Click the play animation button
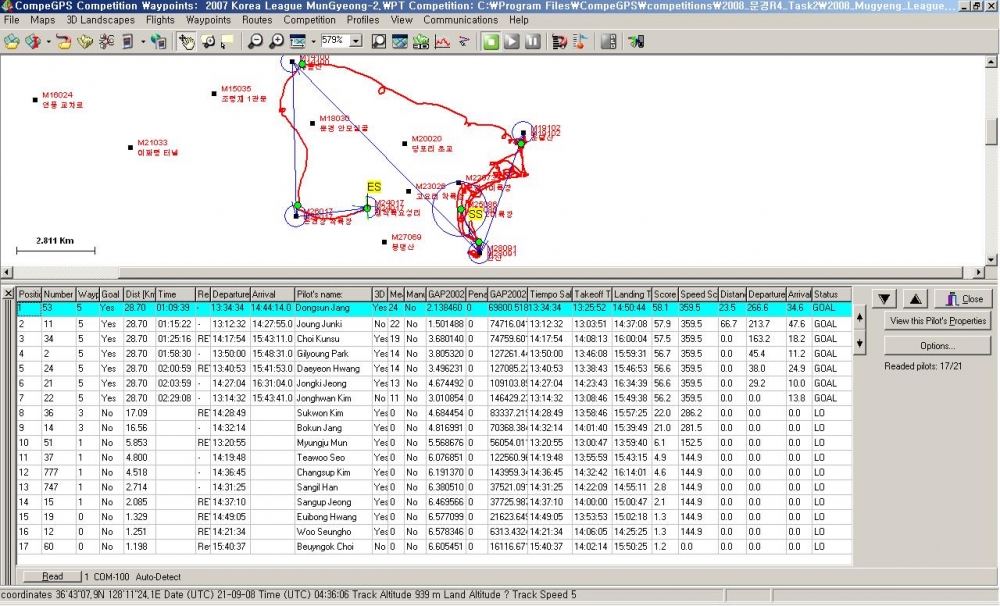1000x606 pixels. pyautogui.click(x=511, y=42)
